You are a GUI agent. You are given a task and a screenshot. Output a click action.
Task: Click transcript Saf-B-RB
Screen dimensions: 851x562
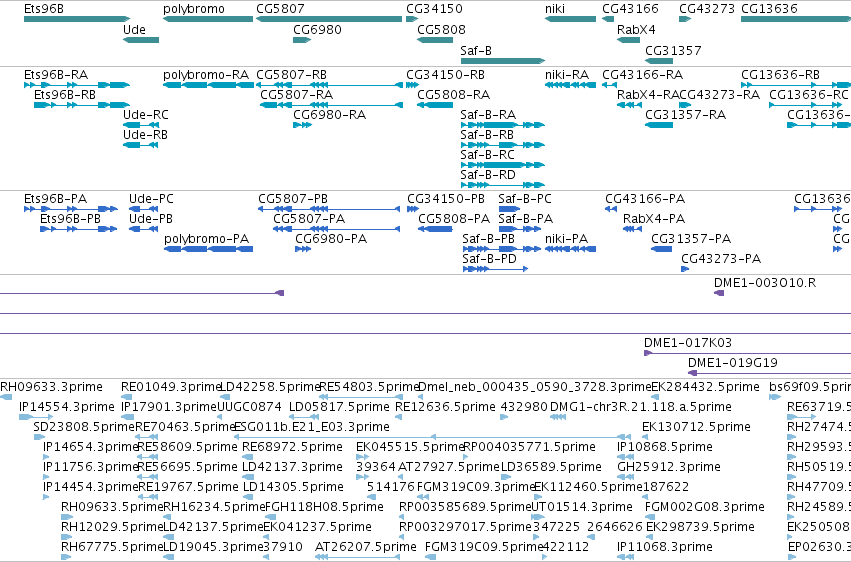[x=503, y=145]
